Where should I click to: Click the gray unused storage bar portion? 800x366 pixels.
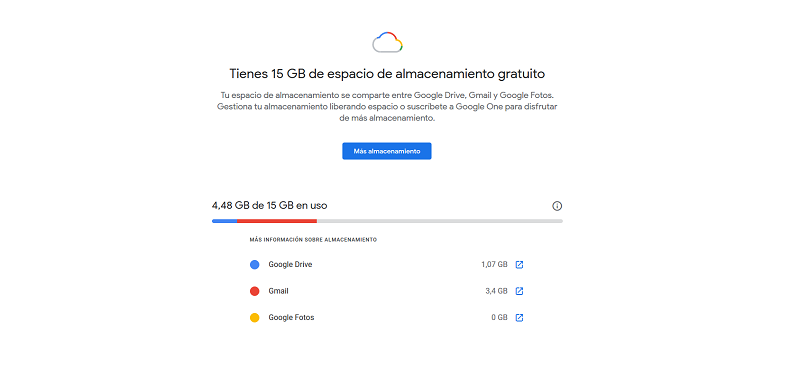(x=440, y=221)
